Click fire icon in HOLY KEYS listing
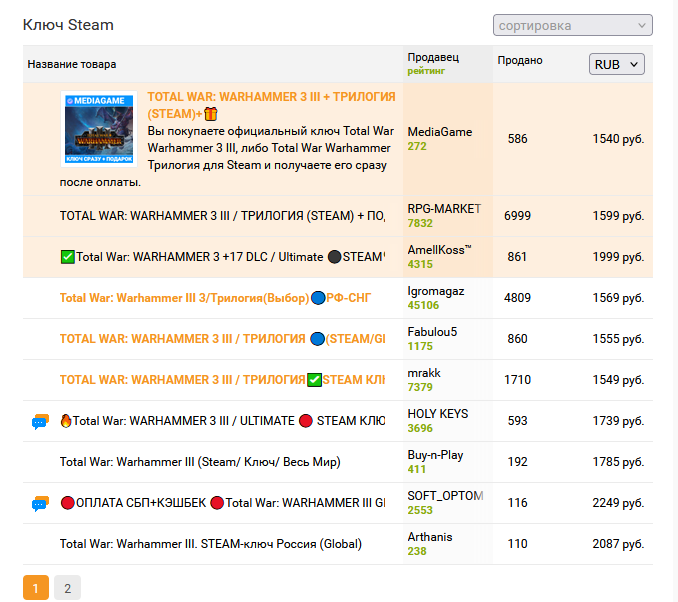The width and height of the screenshot is (678, 602). click(x=66, y=421)
